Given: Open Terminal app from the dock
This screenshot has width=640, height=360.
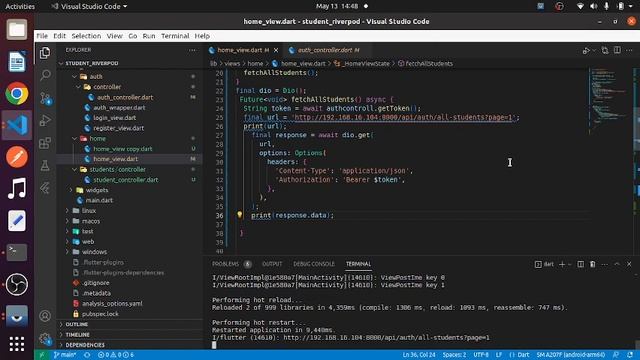Looking at the screenshot, I should coord(17,252).
